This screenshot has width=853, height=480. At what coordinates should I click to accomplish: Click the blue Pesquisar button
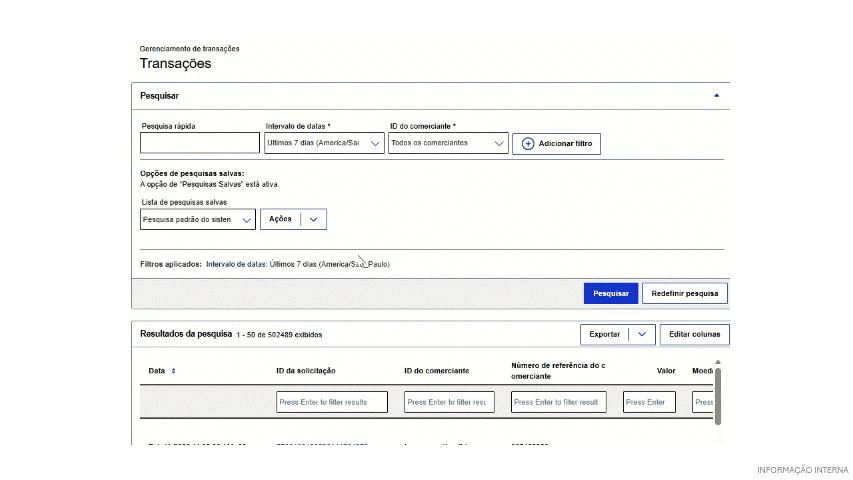tap(610, 293)
